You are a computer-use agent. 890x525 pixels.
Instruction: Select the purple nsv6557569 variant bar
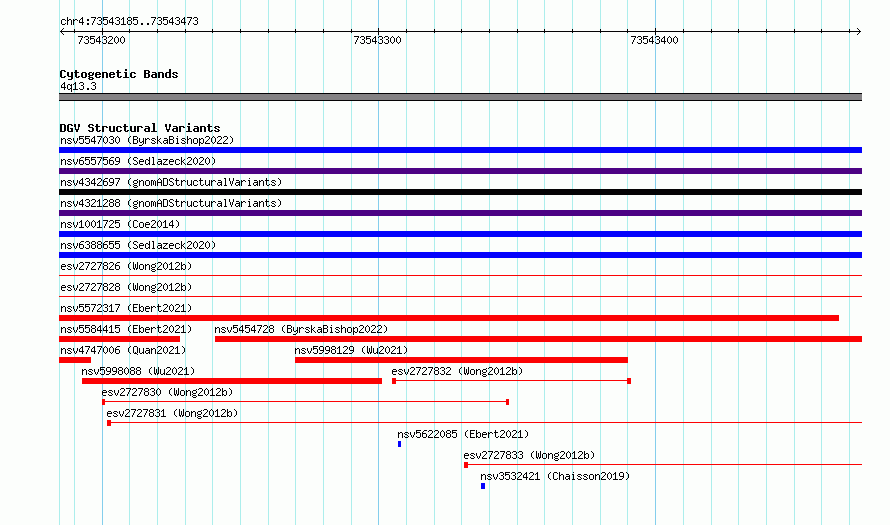(460, 171)
